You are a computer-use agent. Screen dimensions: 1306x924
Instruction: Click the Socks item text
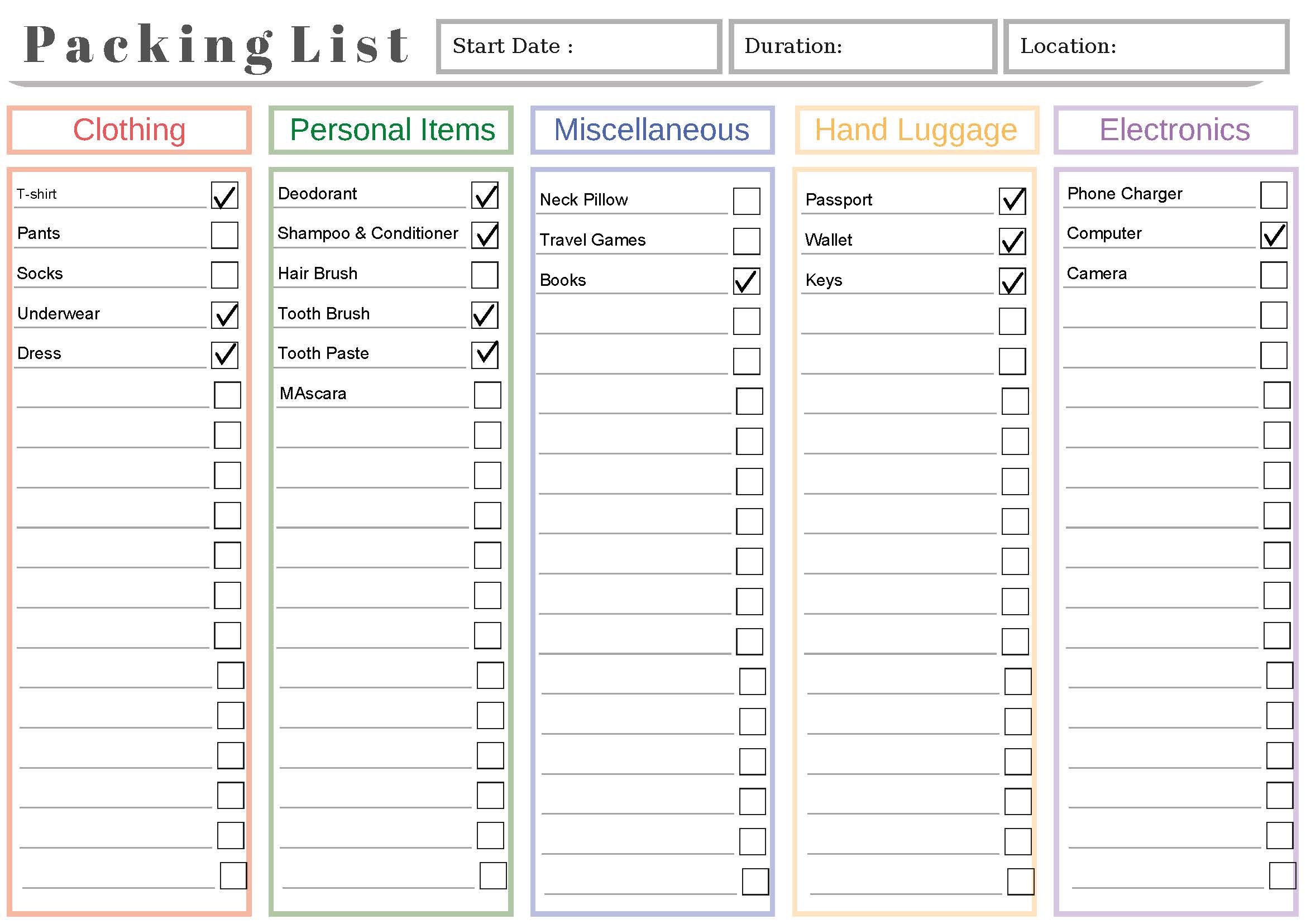pyautogui.click(x=40, y=274)
